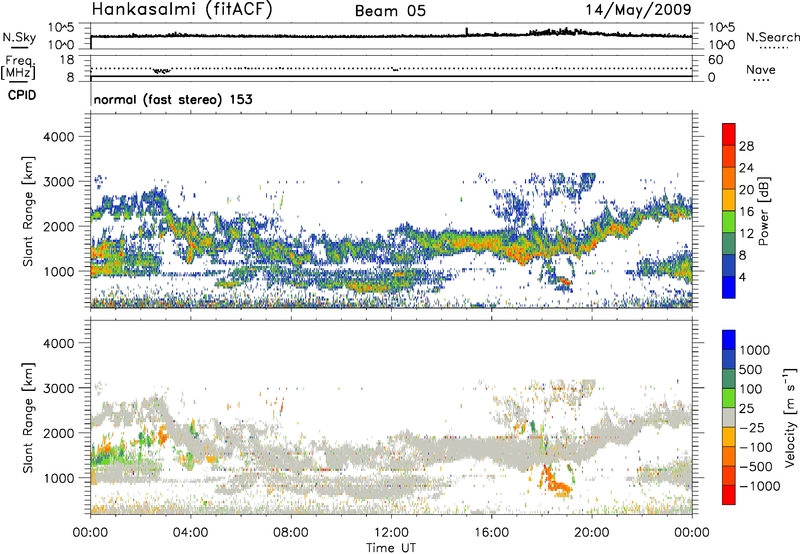Image resolution: width=800 pixels, height=554 pixels.
Task: Click the '16' label on Power color bar
Action: 746,212
